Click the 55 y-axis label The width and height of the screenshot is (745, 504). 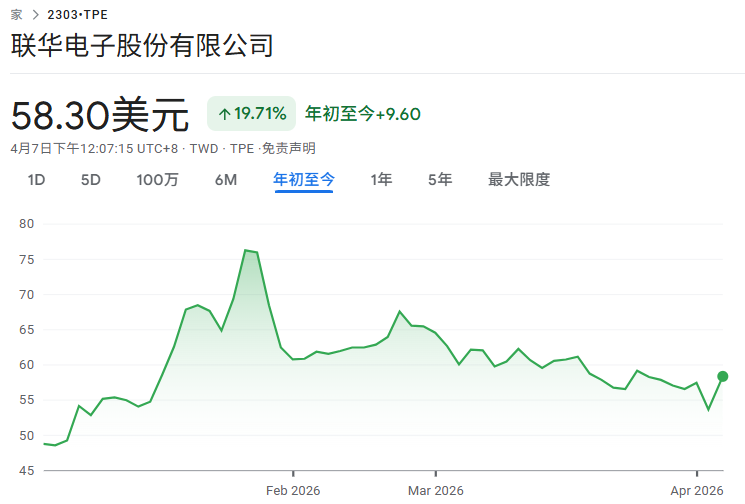pos(27,400)
